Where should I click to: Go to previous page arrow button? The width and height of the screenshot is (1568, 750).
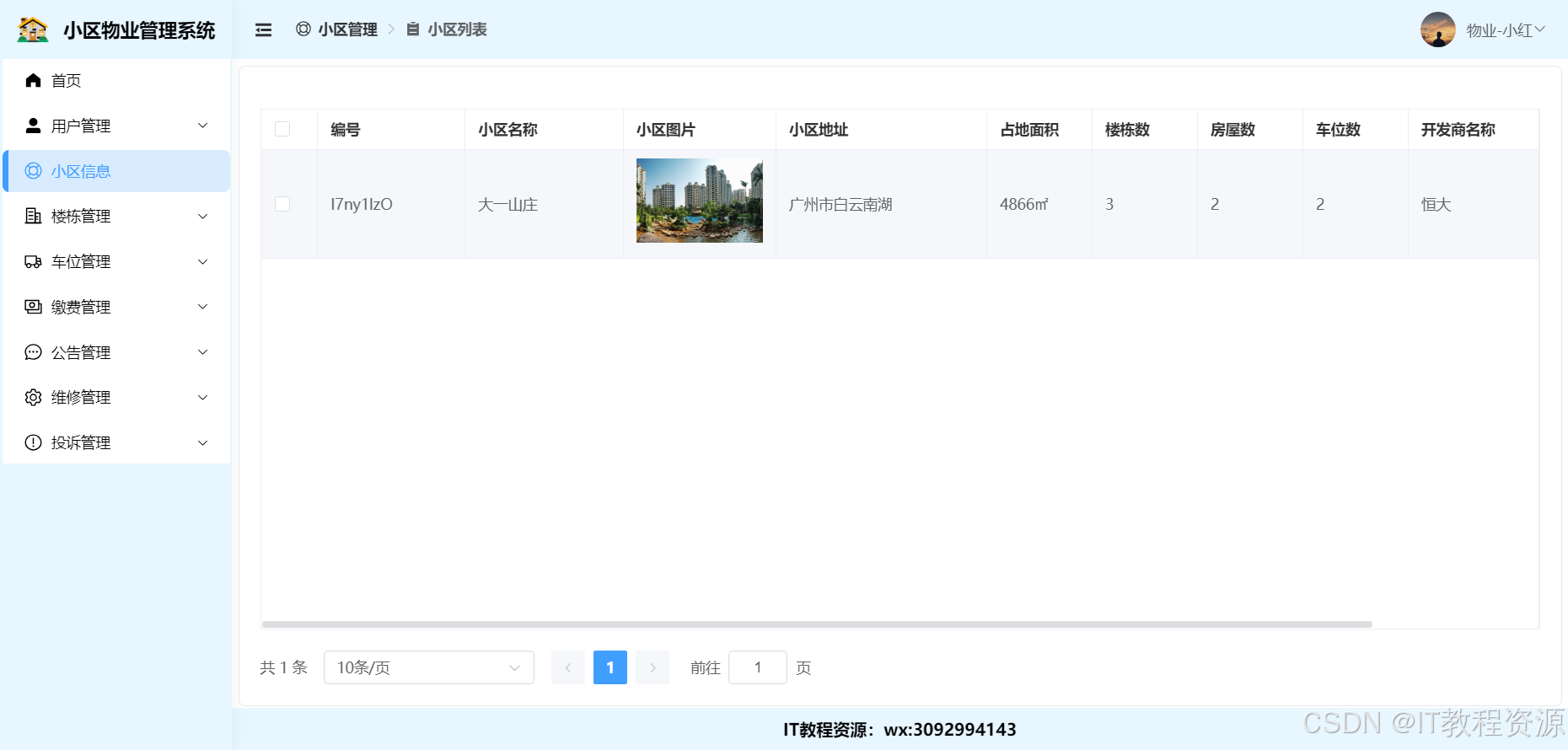pos(568,667)
